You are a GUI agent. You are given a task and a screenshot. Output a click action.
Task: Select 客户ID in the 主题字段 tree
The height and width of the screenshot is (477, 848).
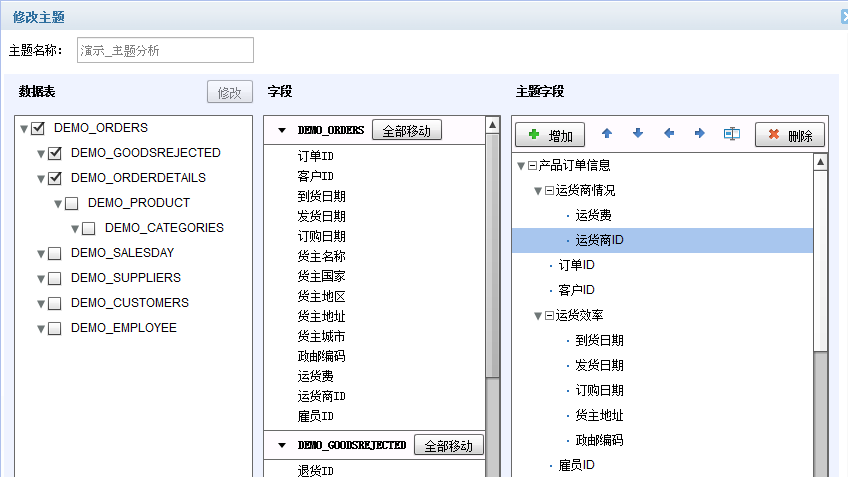pos(577,290)
